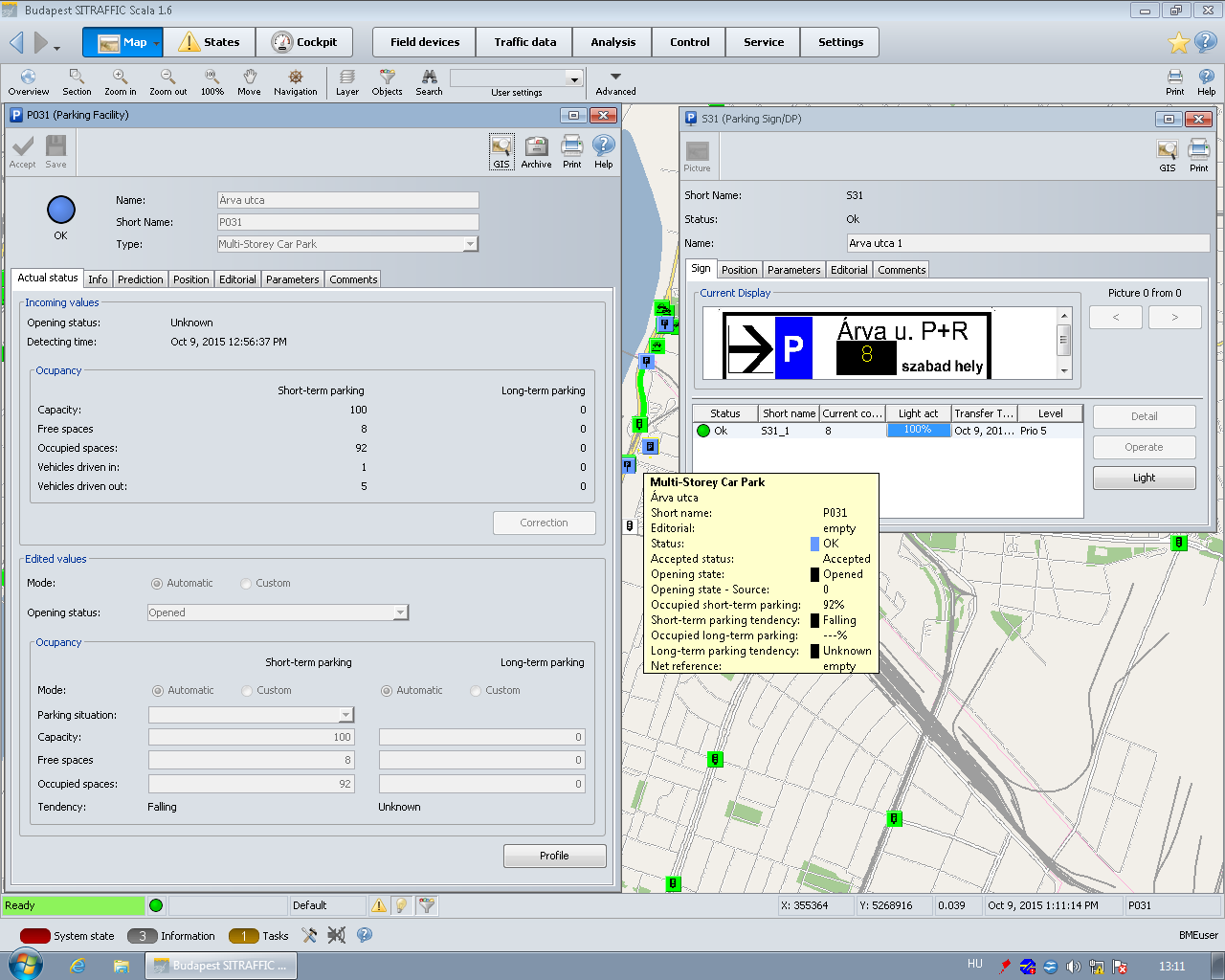This screenshot has width=1225, height=980.
Task: Click the States button
Action: click(x=210, y=42)
